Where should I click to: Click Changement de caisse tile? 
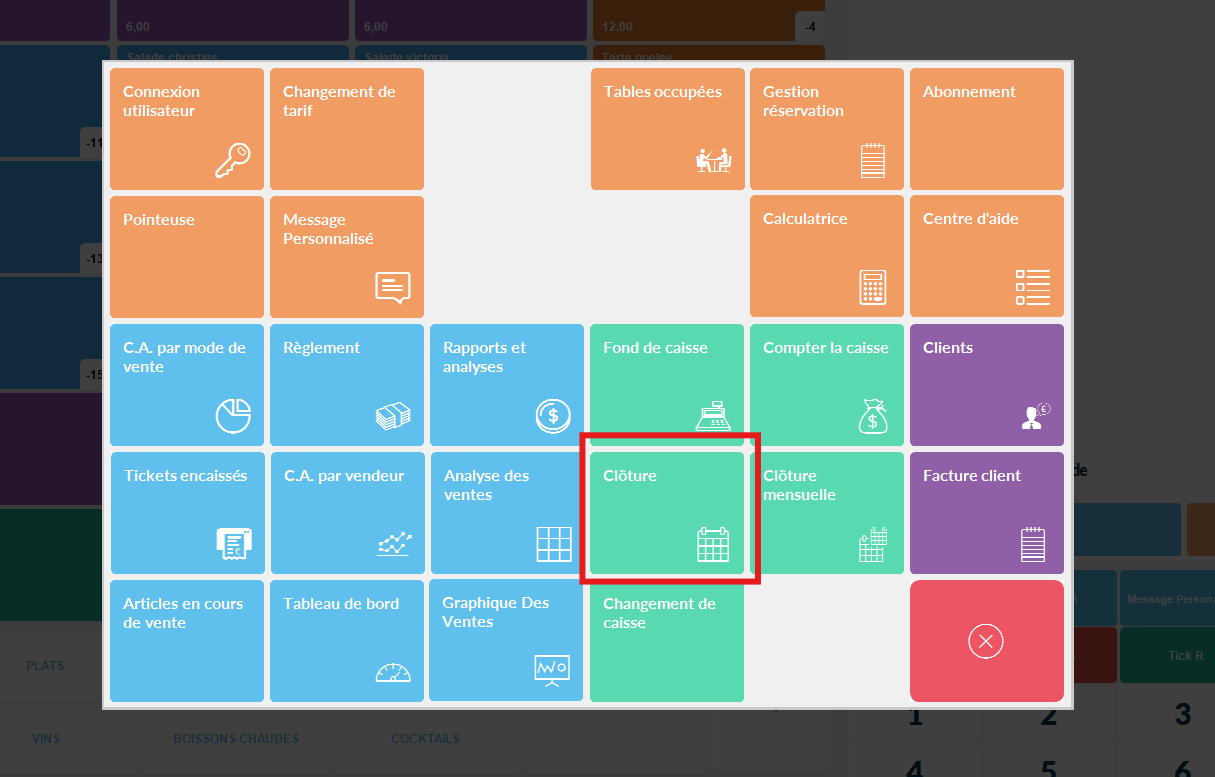click(667, 641)
